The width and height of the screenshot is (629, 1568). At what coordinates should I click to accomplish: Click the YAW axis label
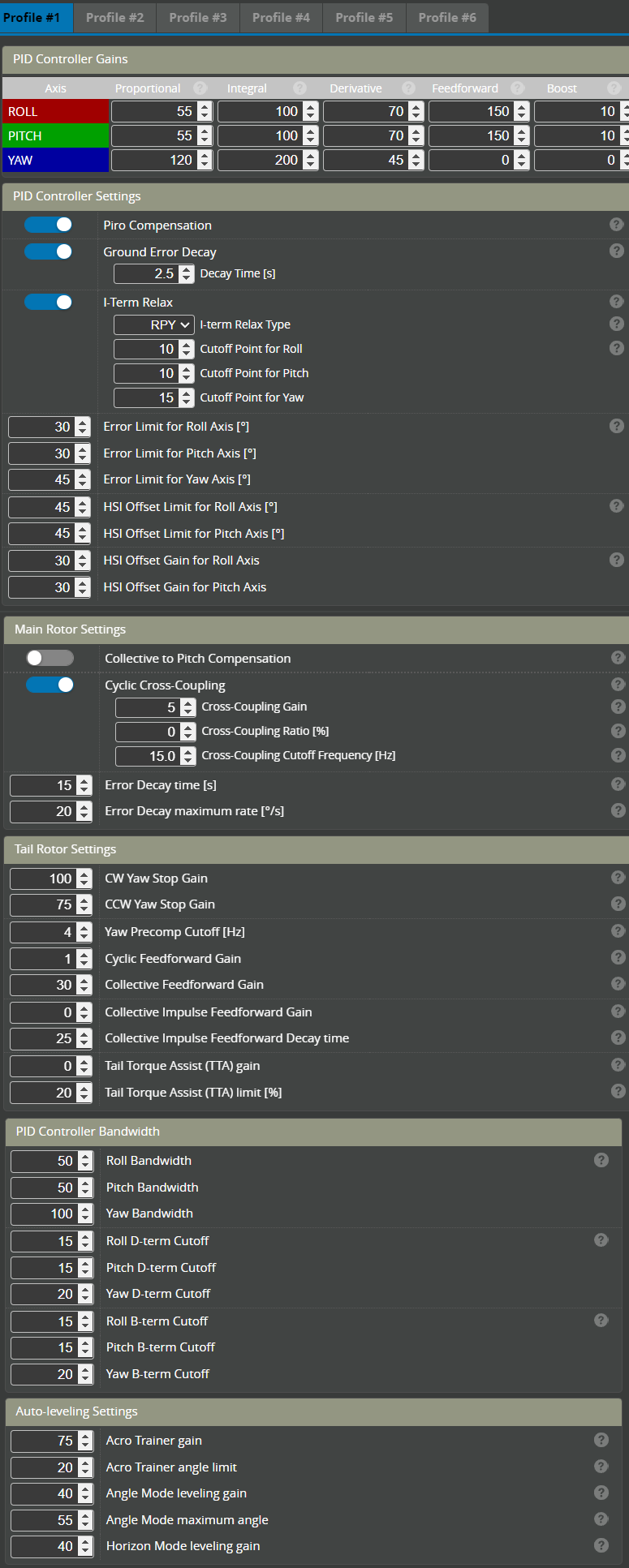click(55, 160)
